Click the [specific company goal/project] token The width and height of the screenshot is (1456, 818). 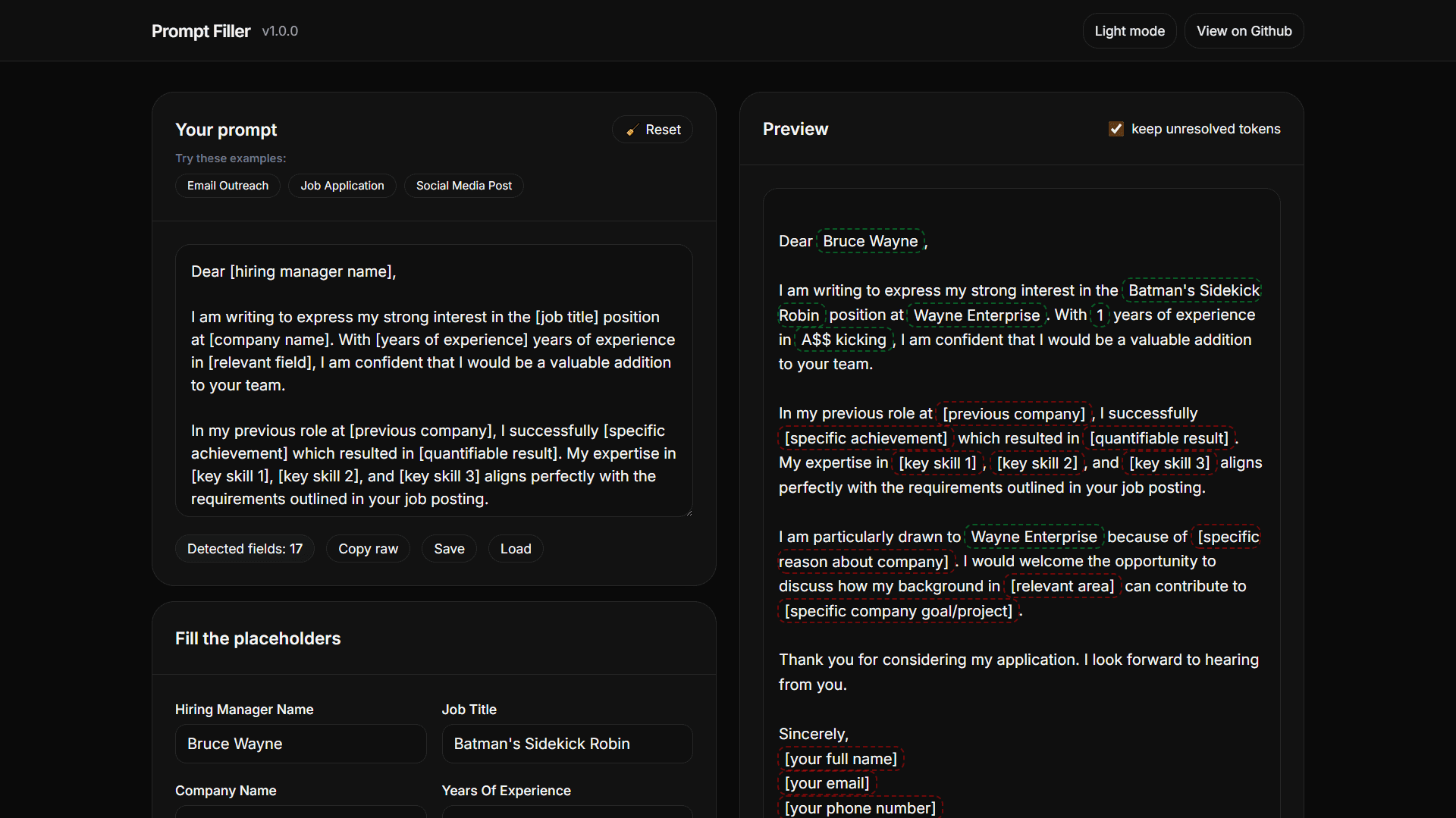click(x=899, y=611)
